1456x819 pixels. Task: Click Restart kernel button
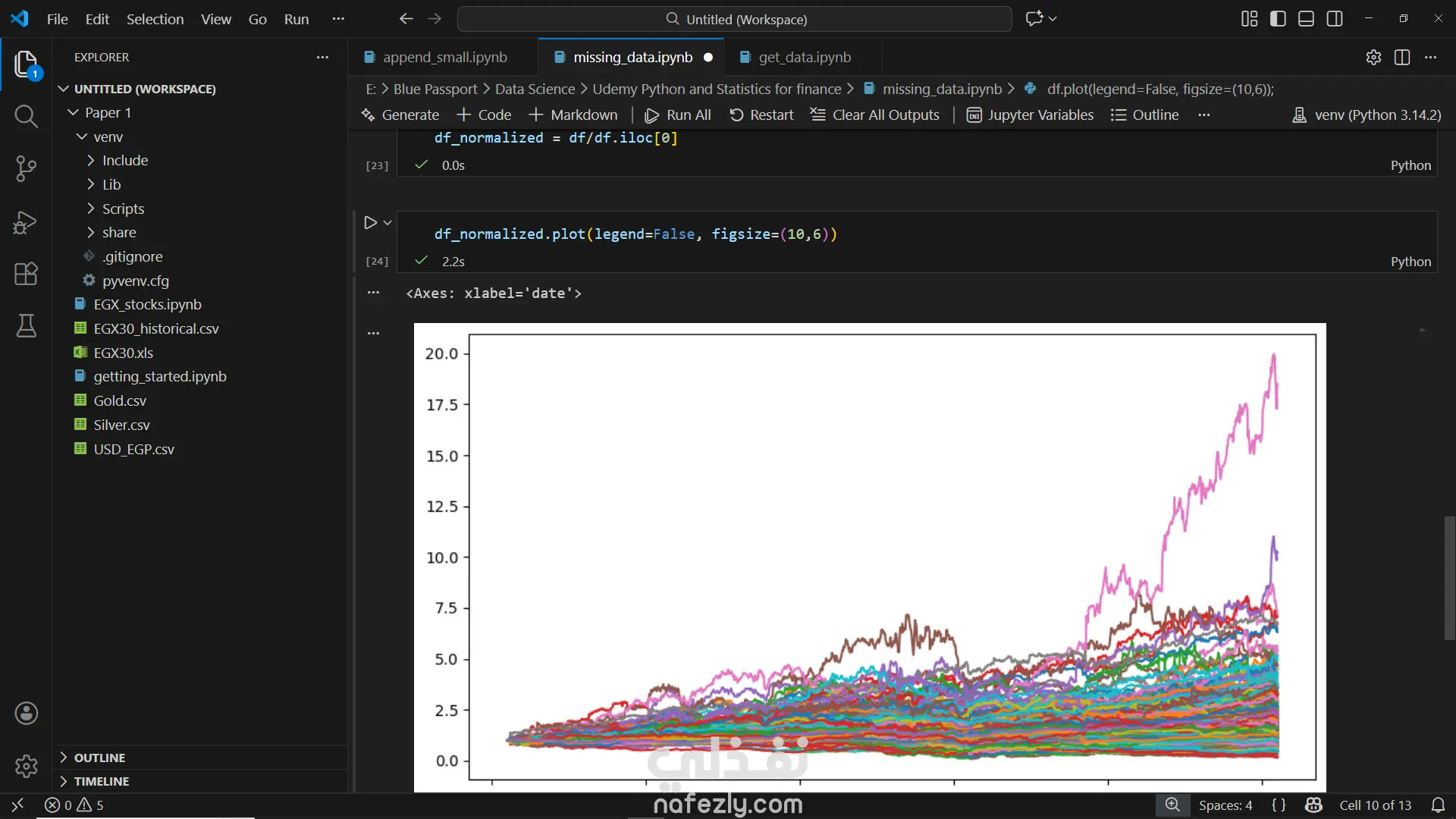point(761,115)
